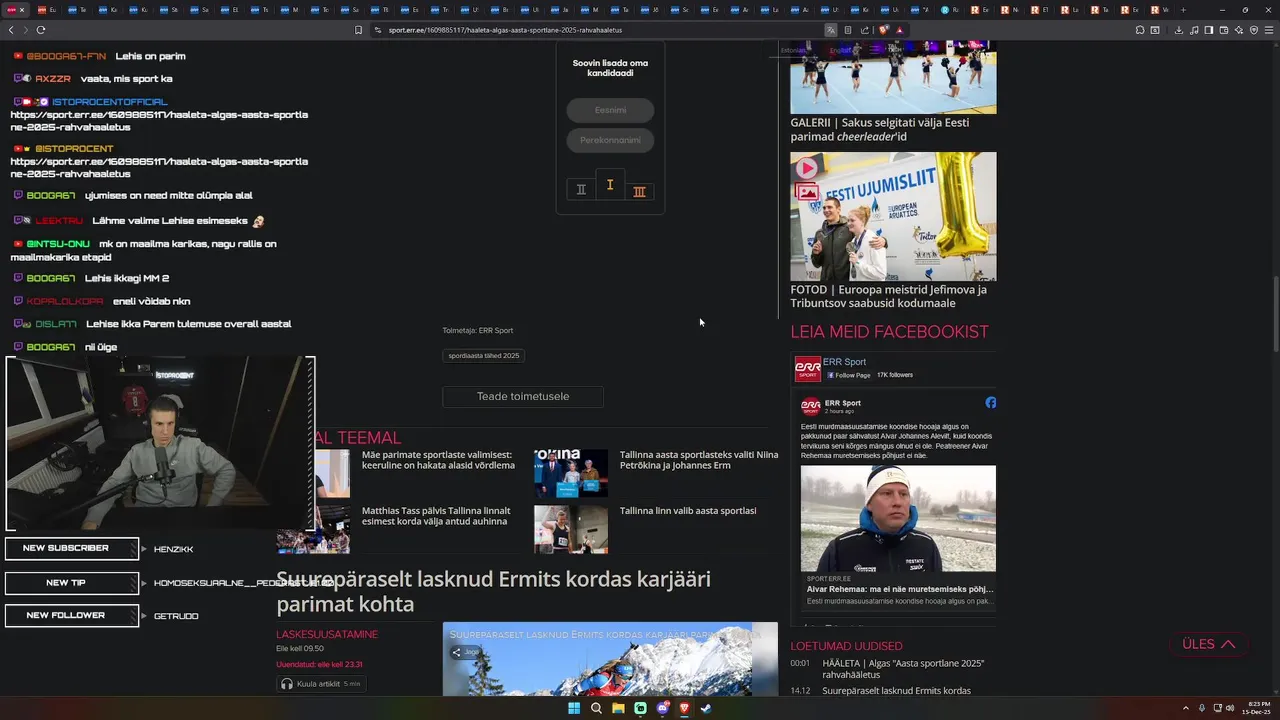The image size is (1280, 720).
Task: Open article Mäe parimate sportlaste valimisest
Action: tap(438, 460)
